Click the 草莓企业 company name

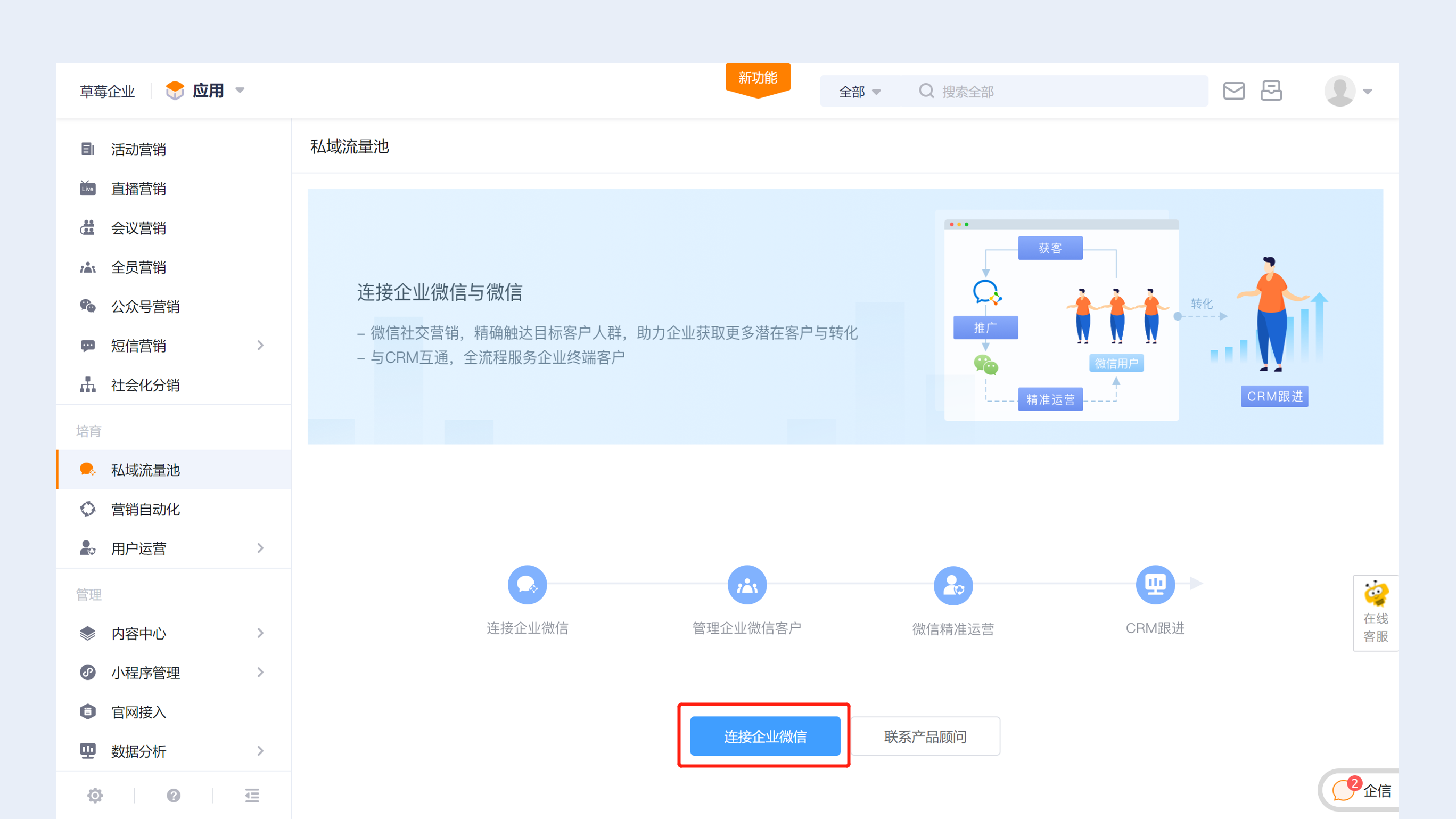(x=108, y=91)
